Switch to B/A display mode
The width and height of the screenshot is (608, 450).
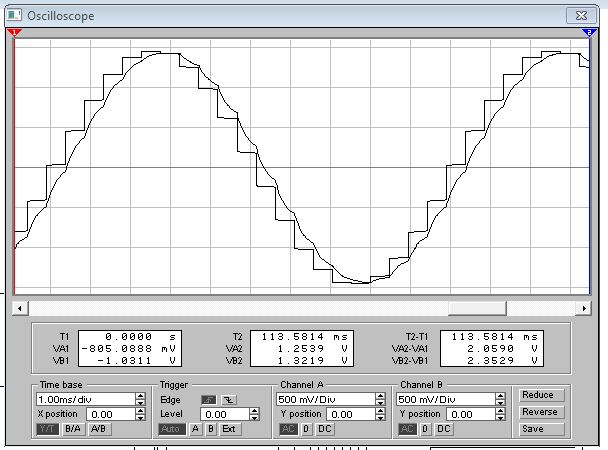(73, 429)
